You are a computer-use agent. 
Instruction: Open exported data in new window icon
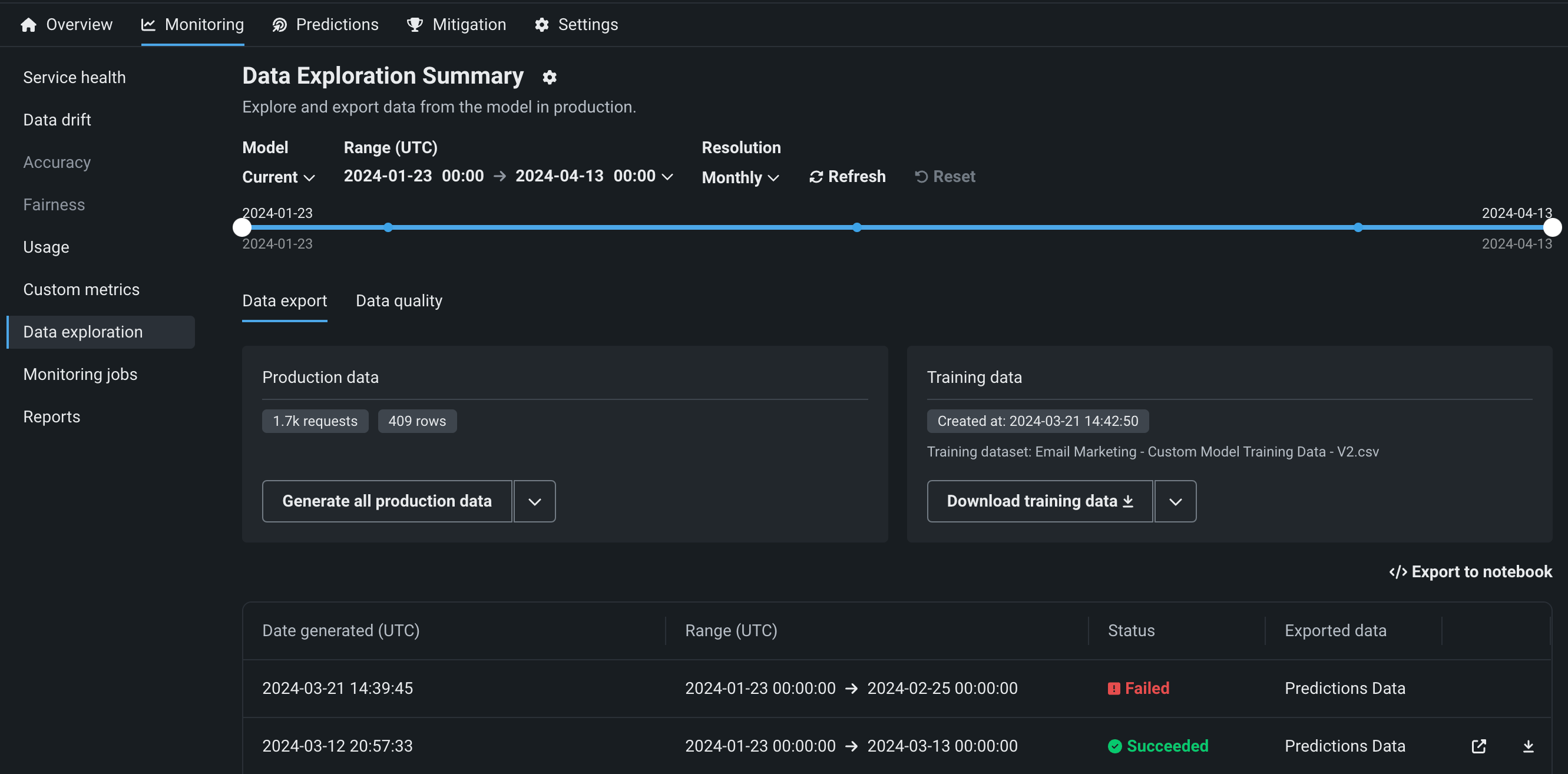click(1478, 746)
